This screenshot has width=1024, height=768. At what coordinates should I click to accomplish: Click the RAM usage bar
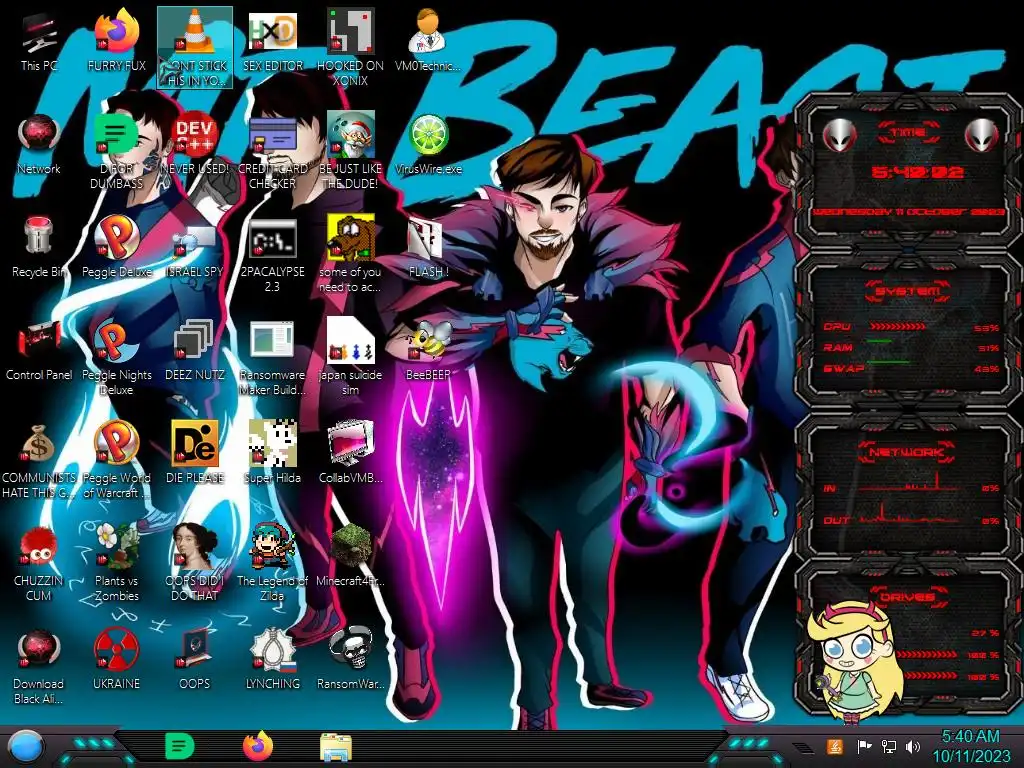[879, 341]
